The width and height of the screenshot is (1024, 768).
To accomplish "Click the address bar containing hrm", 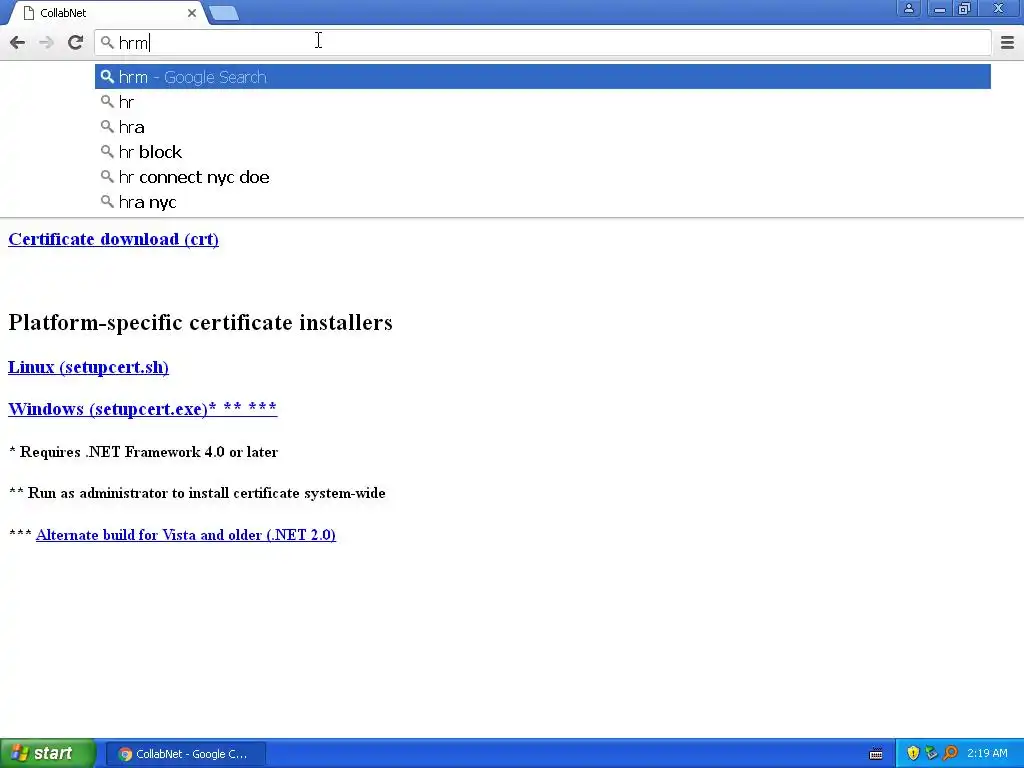I will (x=543, y=43).
